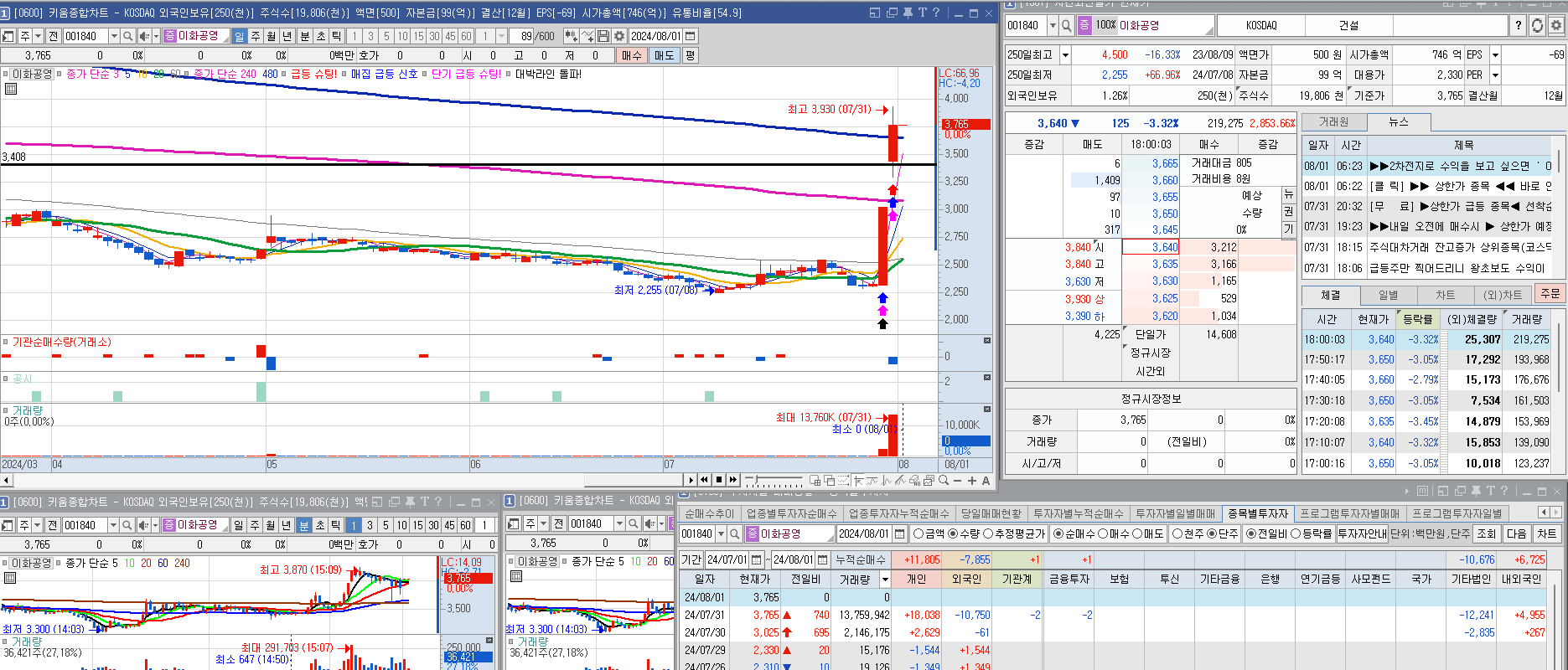This screenshot has width=1568, height=670.
Task: Click the rewind button in chart playback bar
Action: [x=705, y=480]
